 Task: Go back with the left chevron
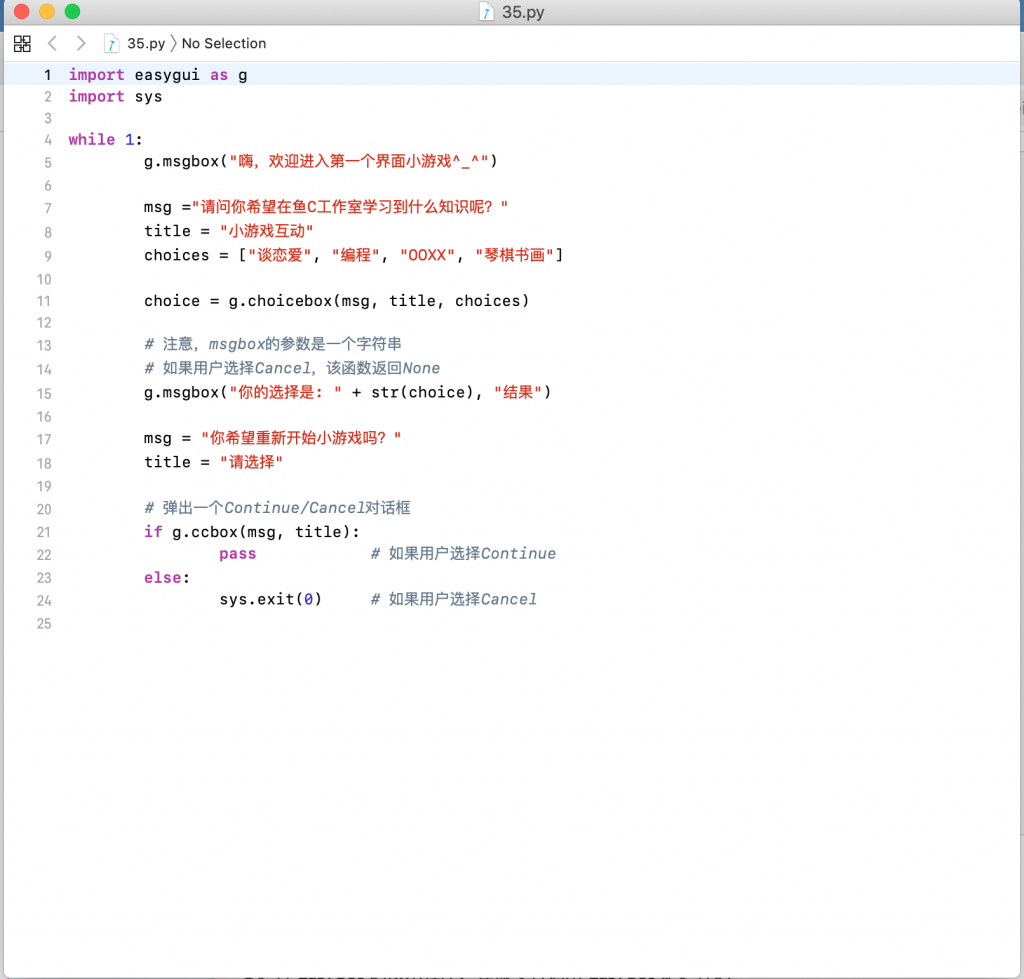(53, 43)
